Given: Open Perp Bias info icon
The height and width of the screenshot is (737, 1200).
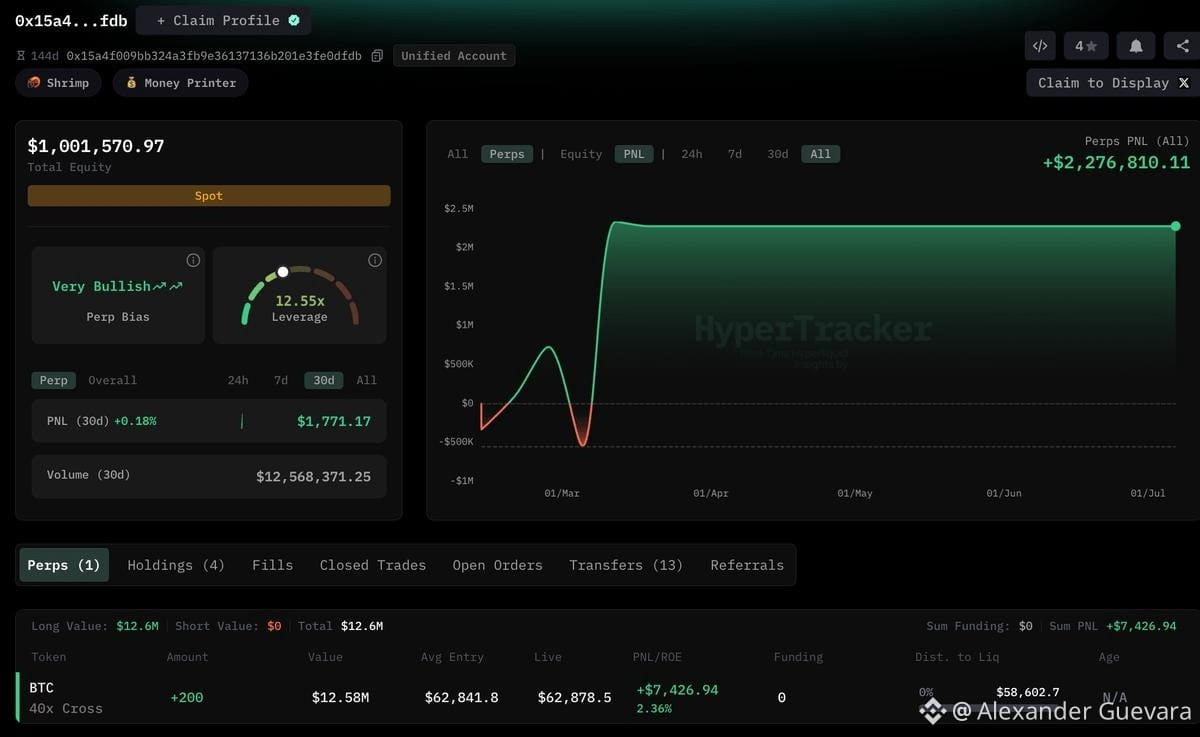Looking at the screenshot, I should pyautogui.click(x=193, y=260).
